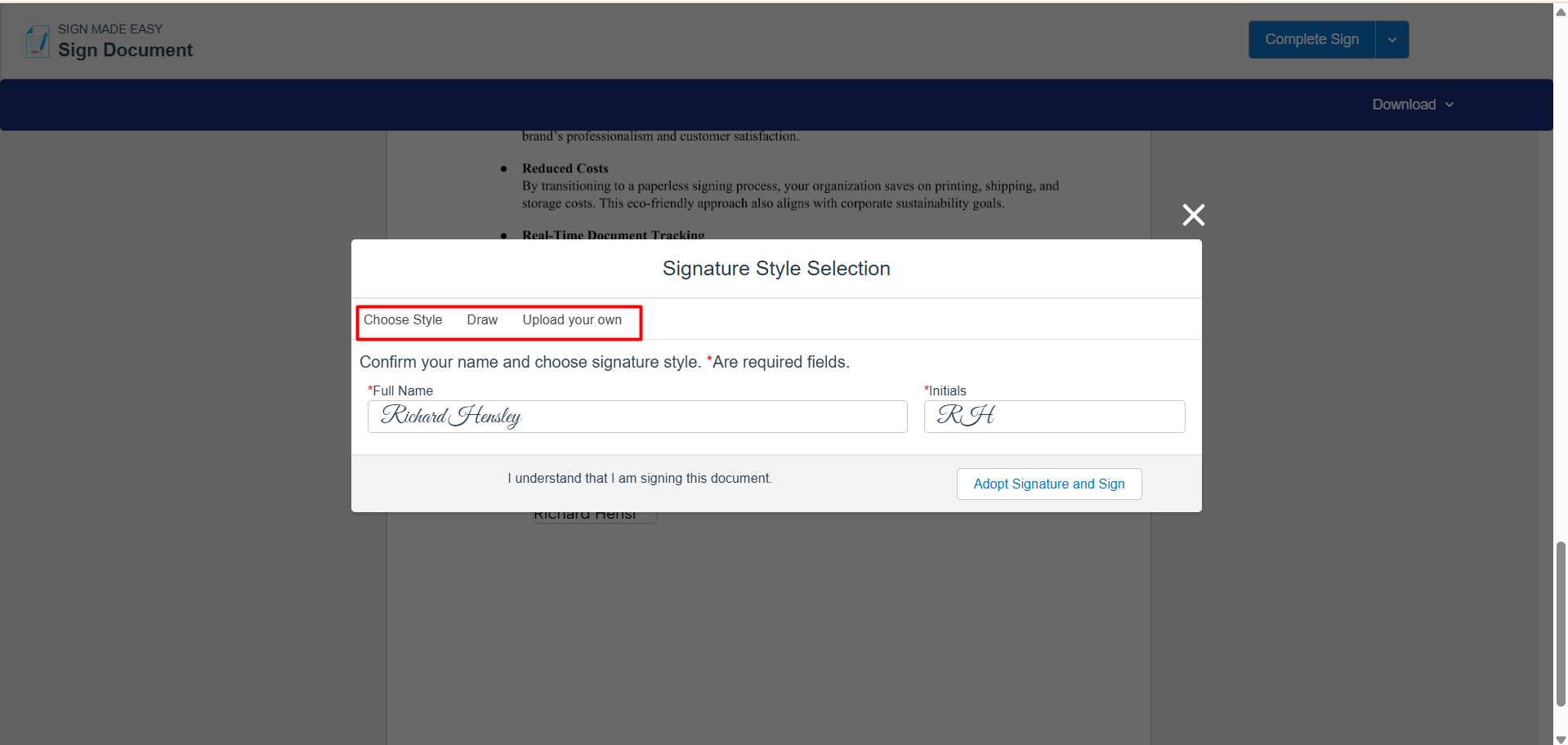Click into the Full Name field
1568x745 pixels.
[x=637, y=417]
